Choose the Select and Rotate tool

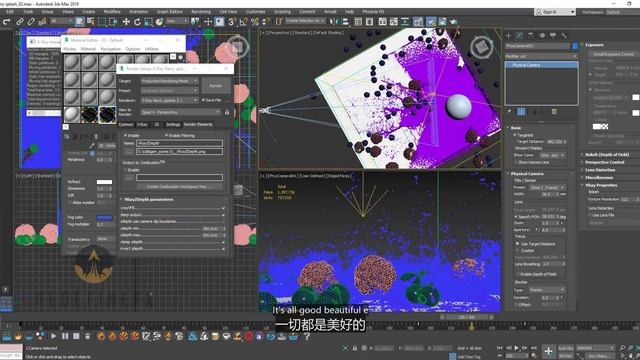tap(137, 22)
